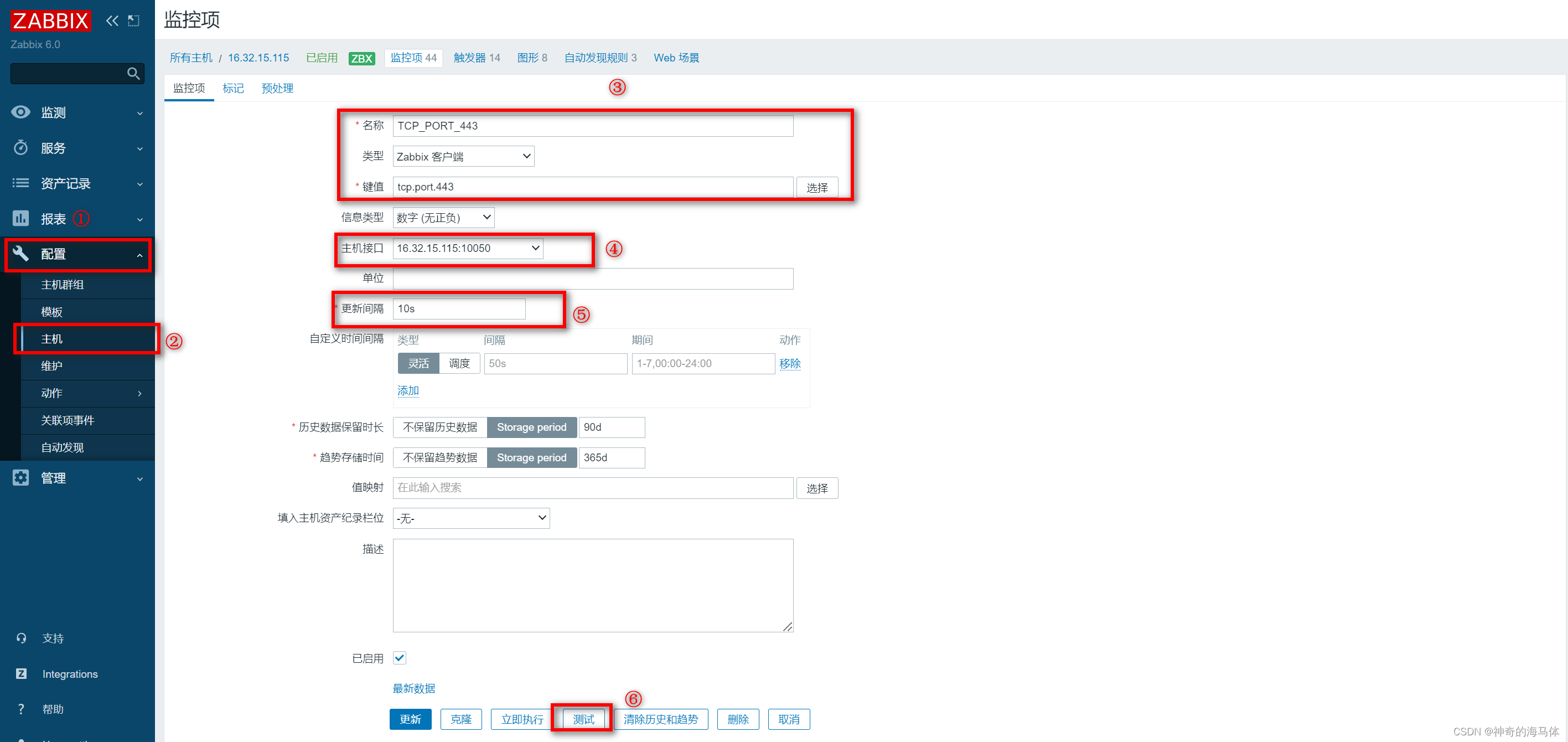Click the sidebar search magnifier icon
The width and height of the screenshot is (1568, 742).
[133, 74]
